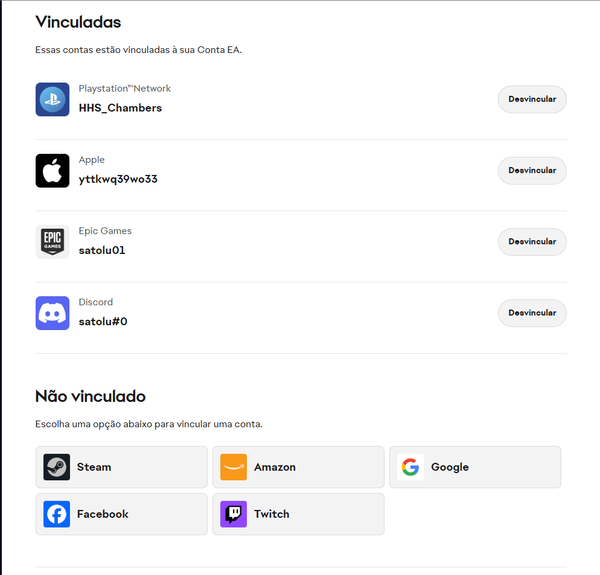600x575 pixels.
Task: Click the Epic Games logo icon
Action: (52, 242)
